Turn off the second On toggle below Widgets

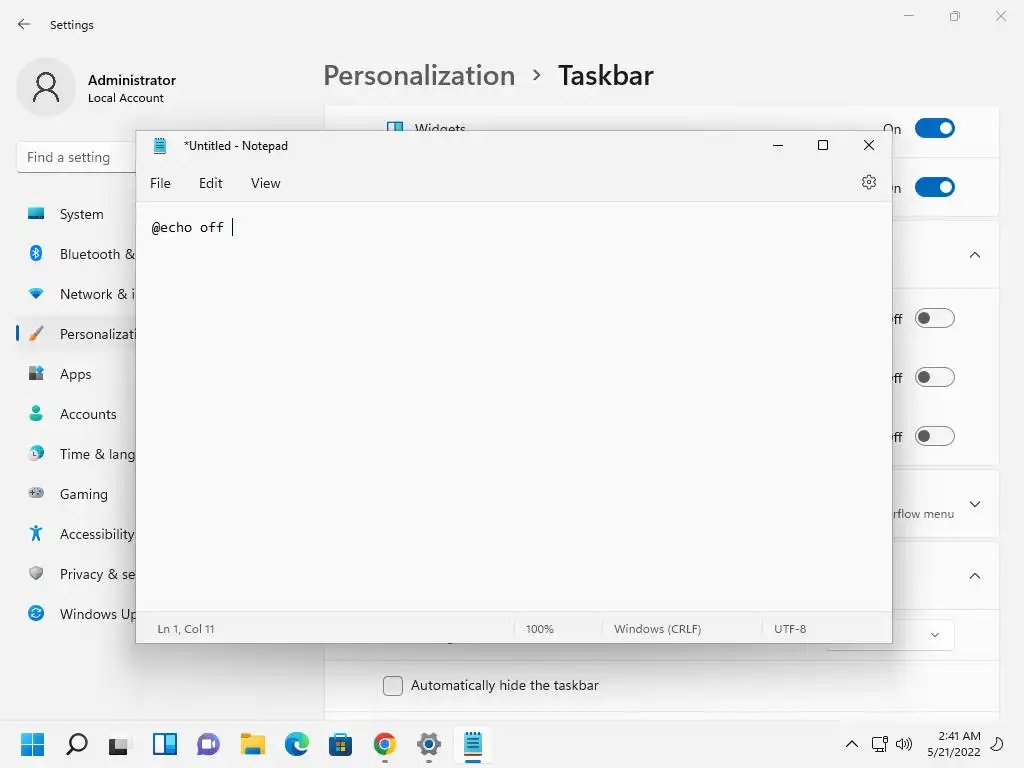tap(935, 187)
